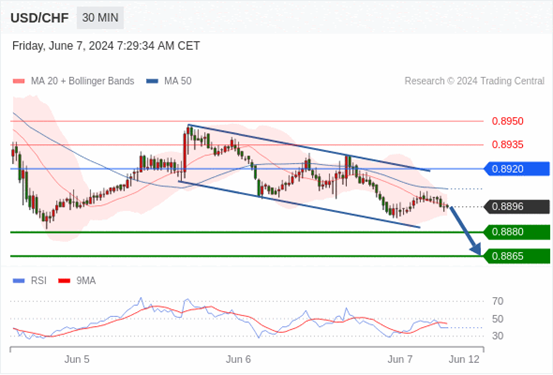Screen dimensions: 553x375
Task: Click the RSI 70 axis label
Action: click(498, 301)
